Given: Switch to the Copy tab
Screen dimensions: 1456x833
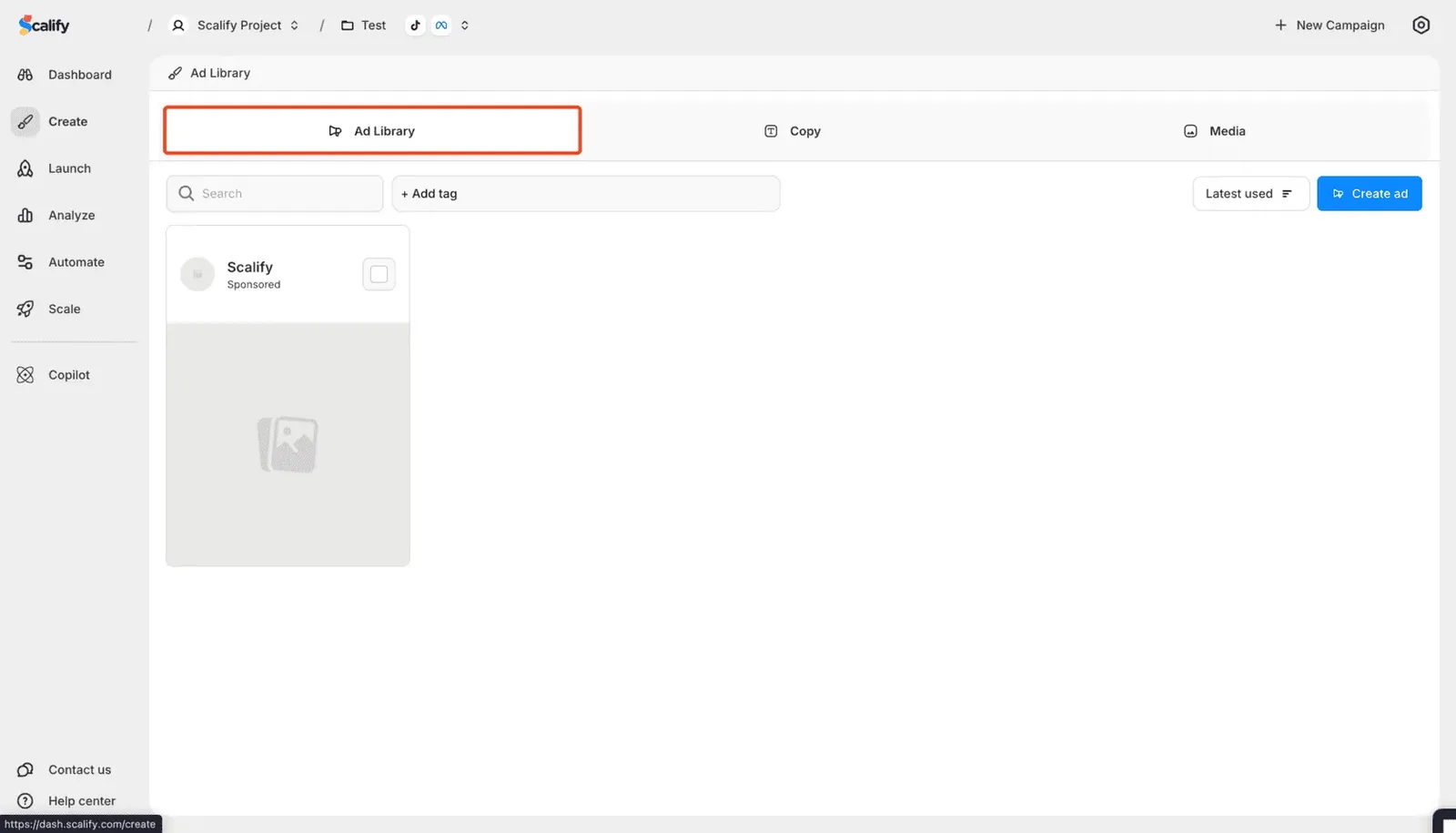Looking at the screenshot, I should click(x=792, y=130).
